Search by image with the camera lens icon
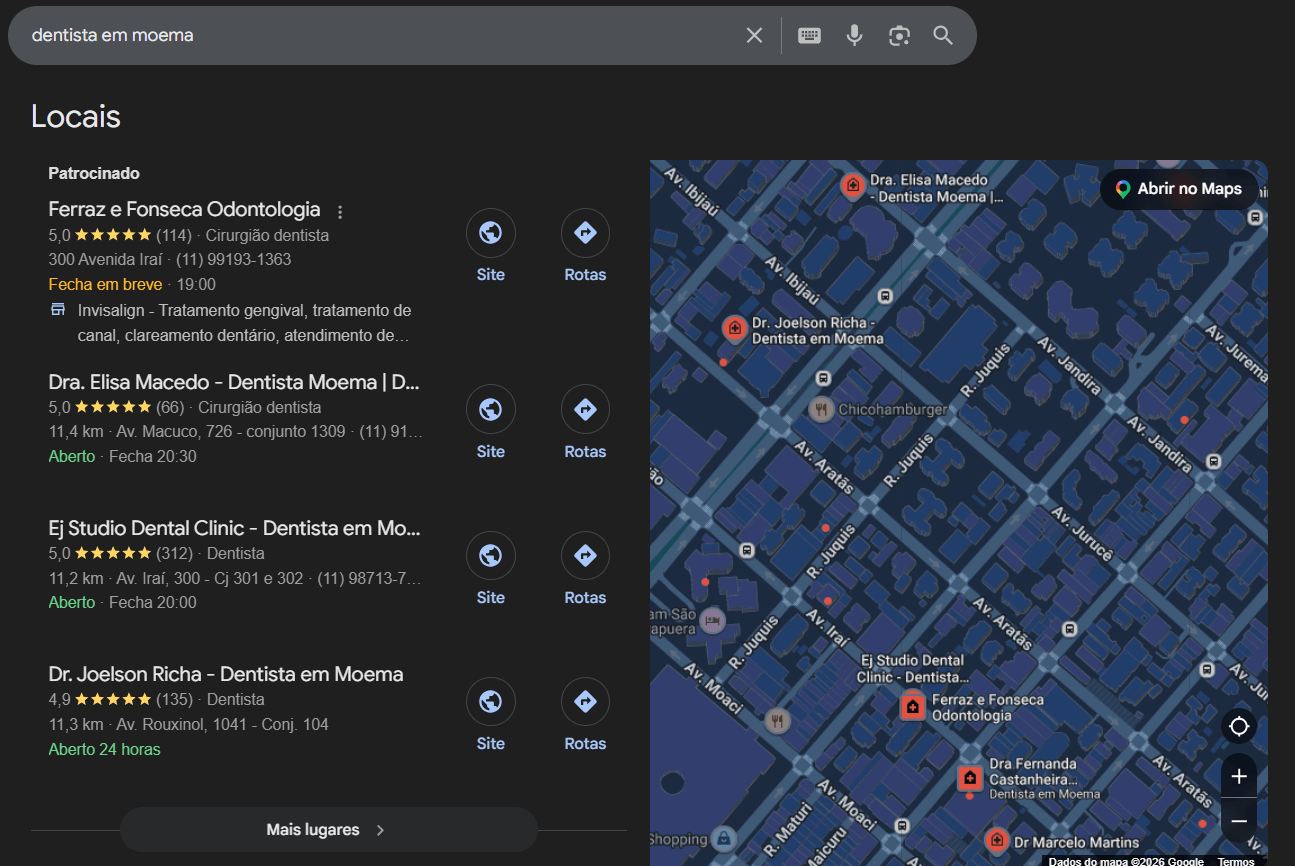Screen dimensions: 1295x866 point(899,36)
